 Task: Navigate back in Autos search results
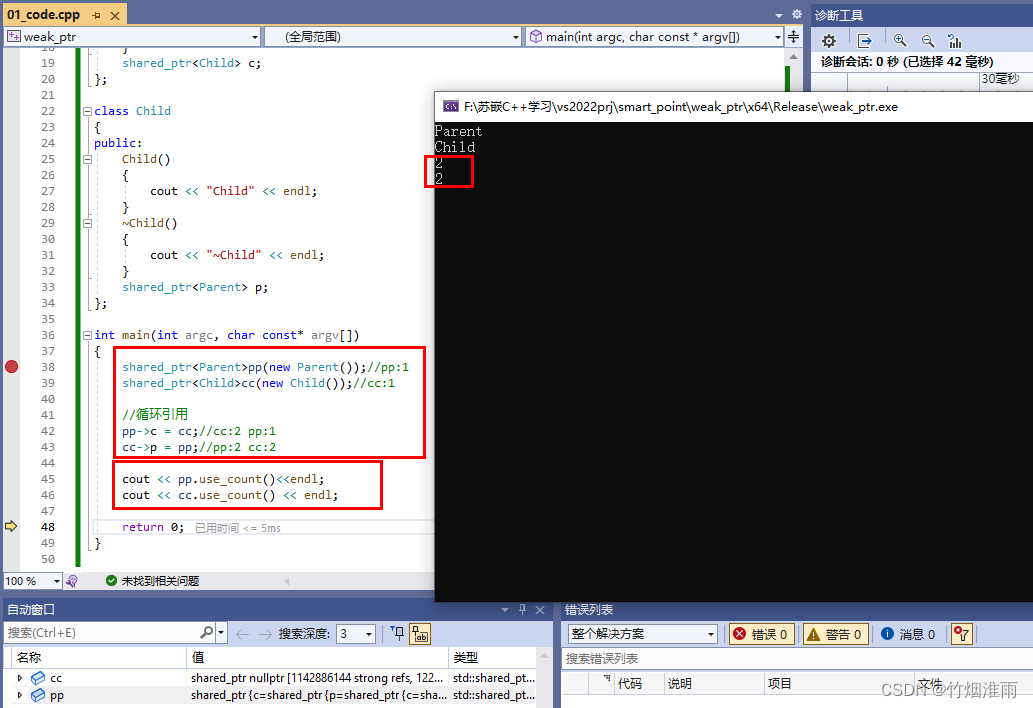coord(242,634)
